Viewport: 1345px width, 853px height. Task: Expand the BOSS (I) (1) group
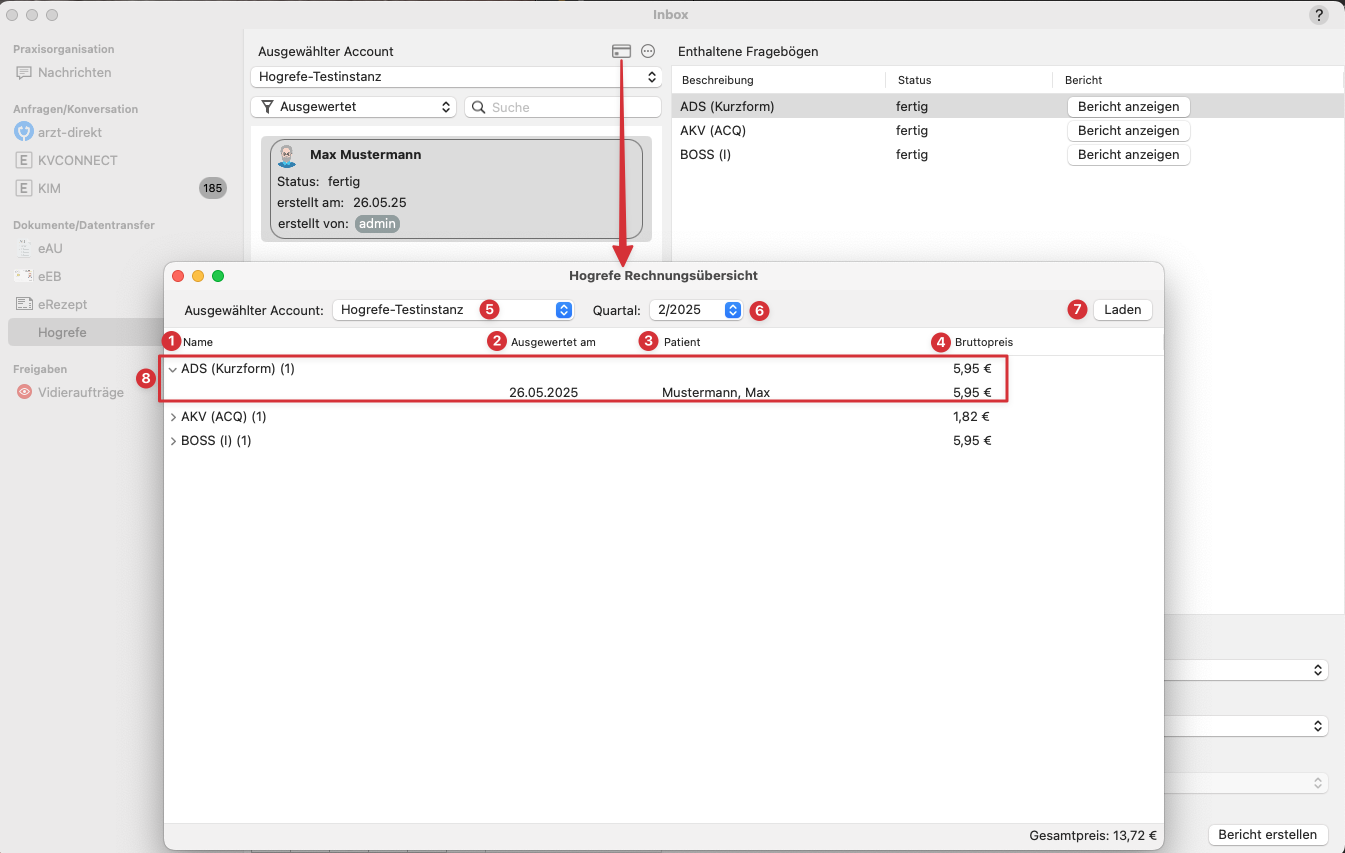point(173,441)
